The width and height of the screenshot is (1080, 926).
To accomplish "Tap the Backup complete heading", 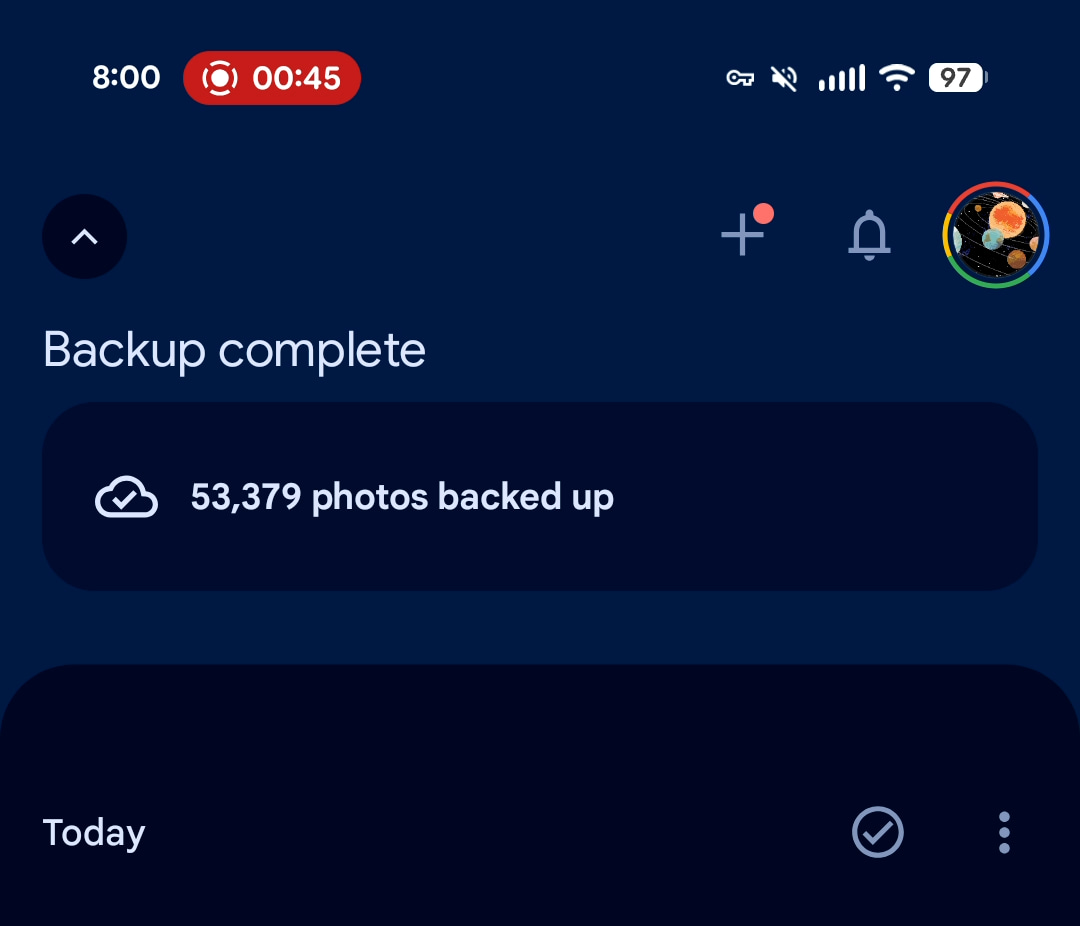I will [x=235, y=350].
